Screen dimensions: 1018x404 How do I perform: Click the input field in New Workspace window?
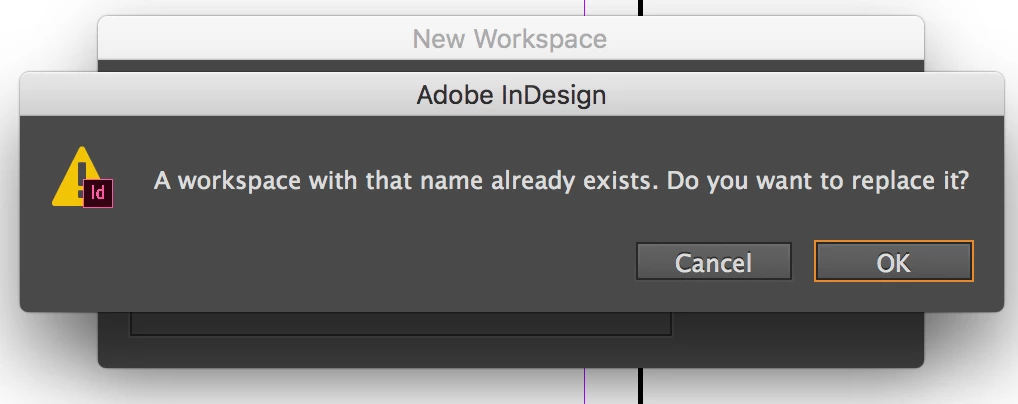click(x=401, y=323)
